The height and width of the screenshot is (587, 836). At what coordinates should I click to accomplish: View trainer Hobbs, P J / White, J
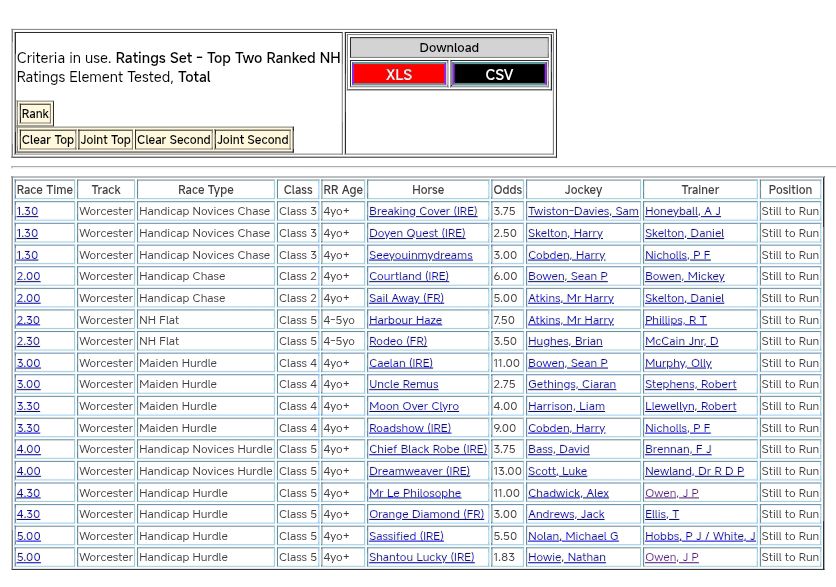click(x=700, y=537)
